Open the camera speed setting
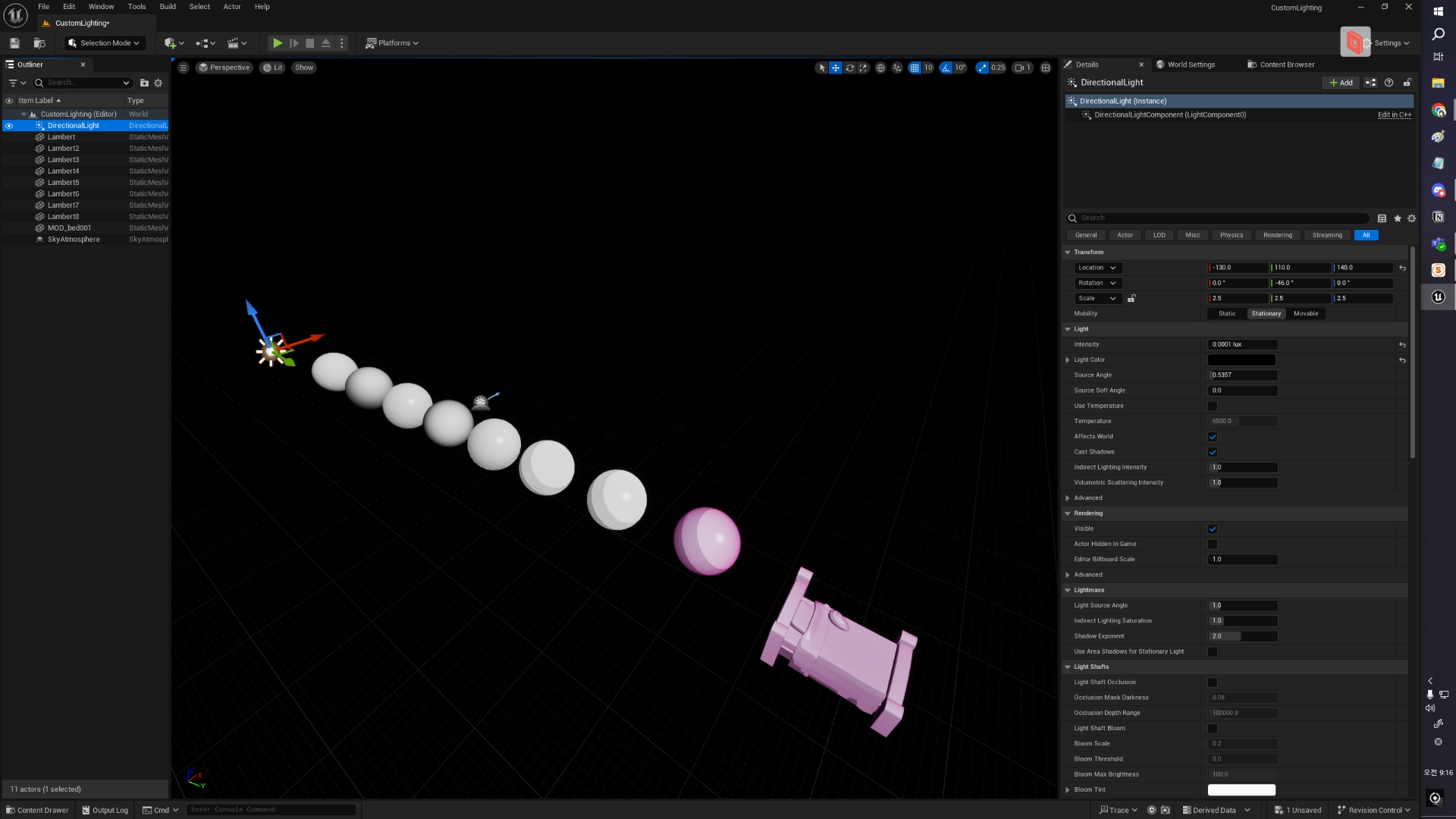 point(1022,67)
